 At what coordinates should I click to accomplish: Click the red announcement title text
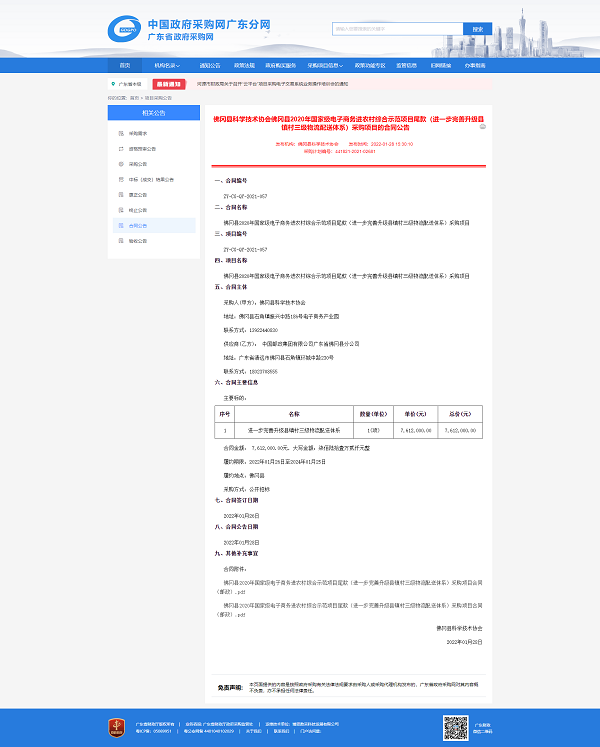click(348, 123)
